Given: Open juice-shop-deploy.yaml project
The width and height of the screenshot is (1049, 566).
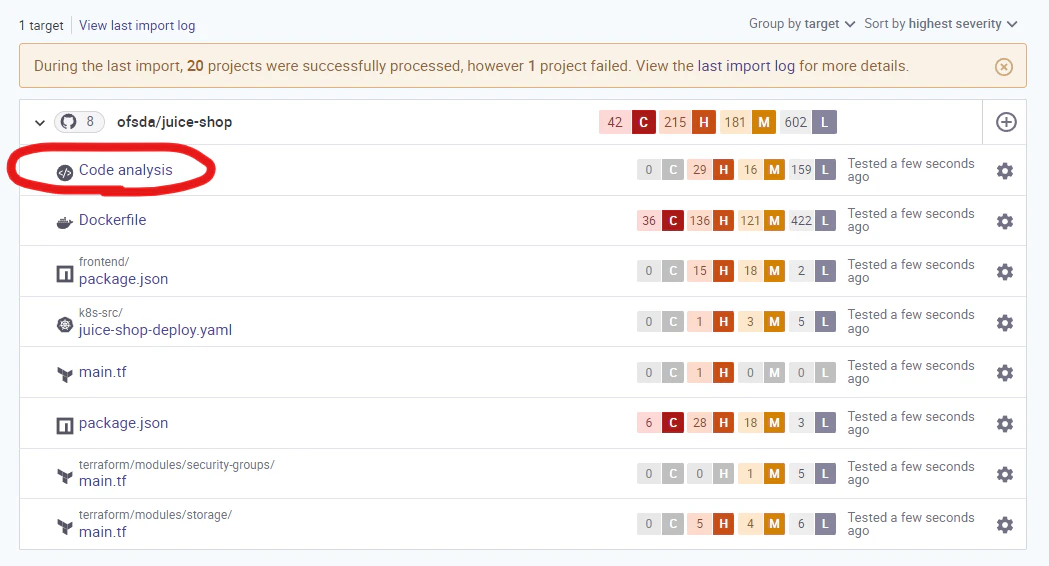Looking at the screenshot, I should pyautogui.click(x=155, y=330).
